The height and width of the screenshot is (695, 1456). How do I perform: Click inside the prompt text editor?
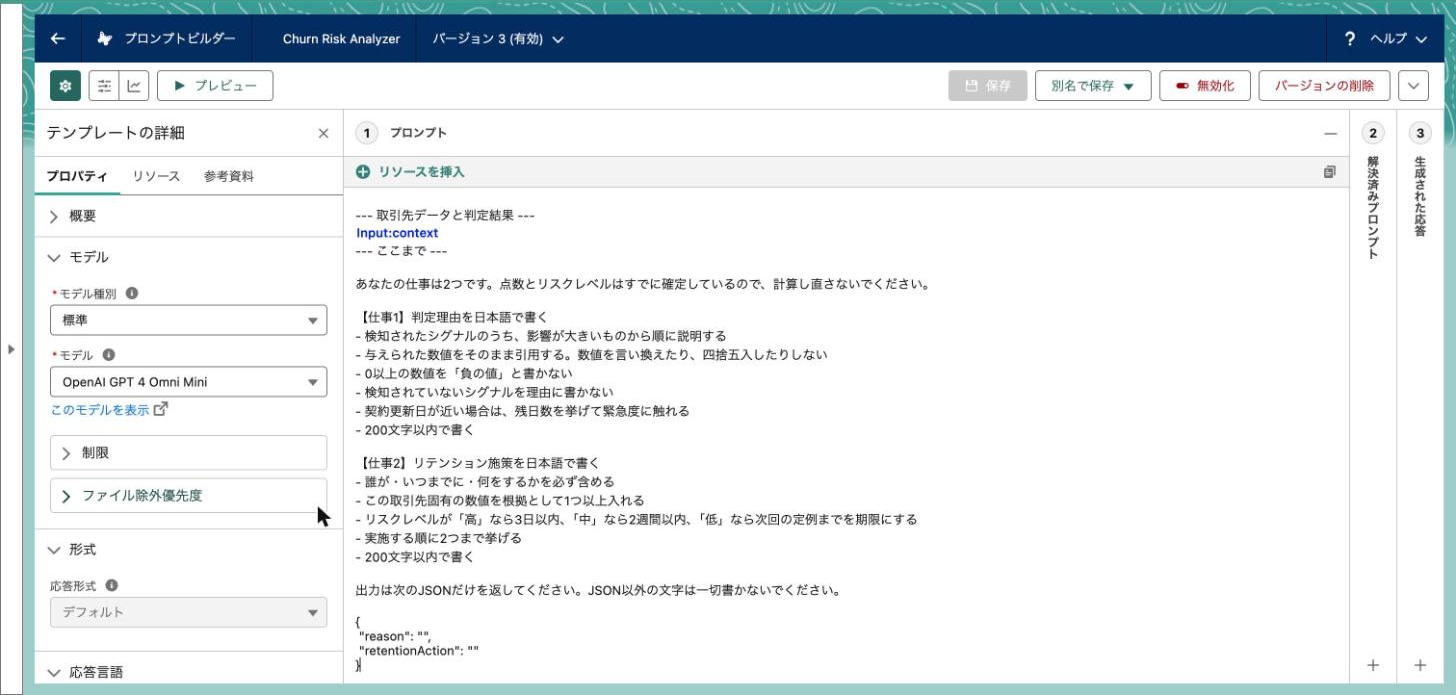(846, 435)
